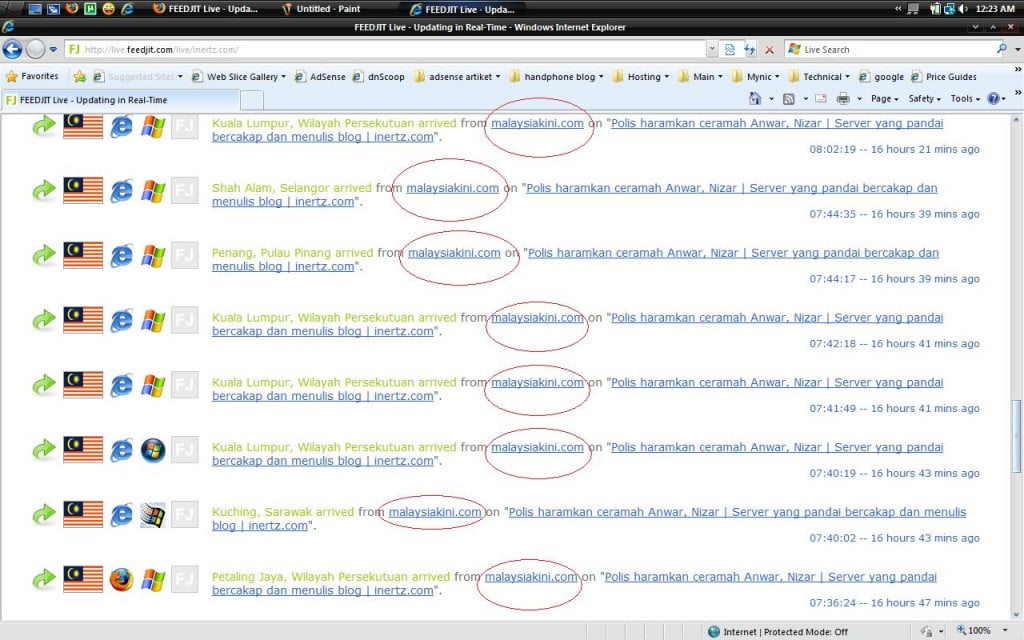Click malaysiakini.com link in Petaling Jaya row

coord(531,577)
